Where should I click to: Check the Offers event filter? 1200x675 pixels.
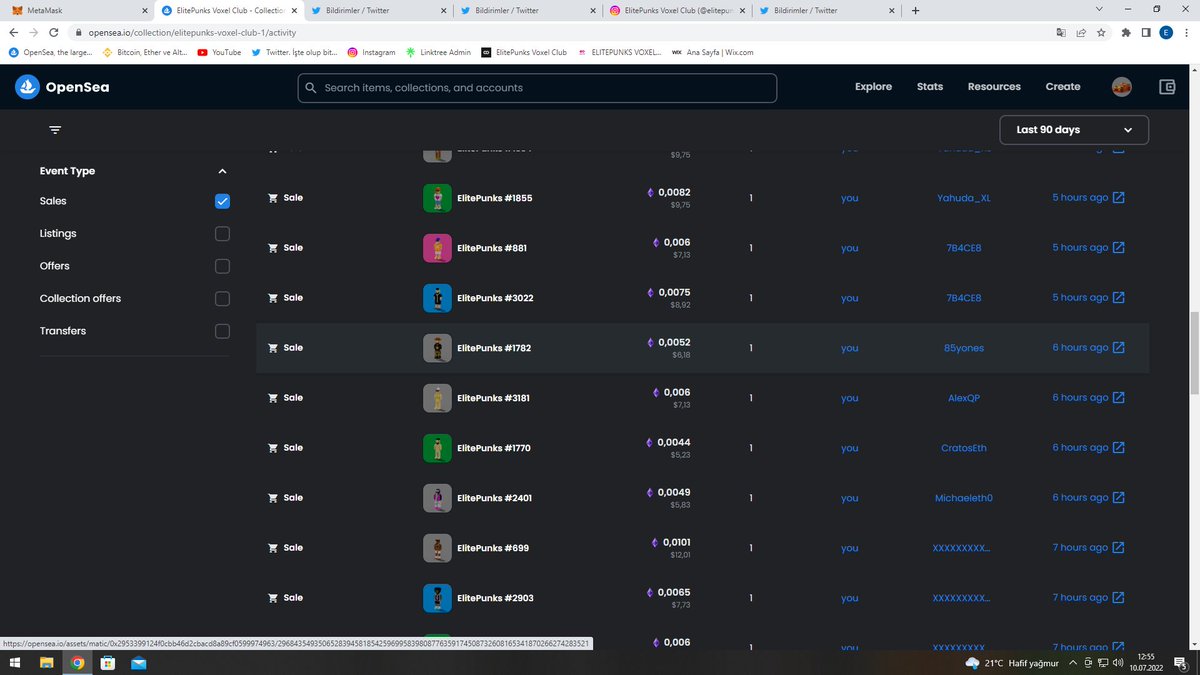point(222,266)
